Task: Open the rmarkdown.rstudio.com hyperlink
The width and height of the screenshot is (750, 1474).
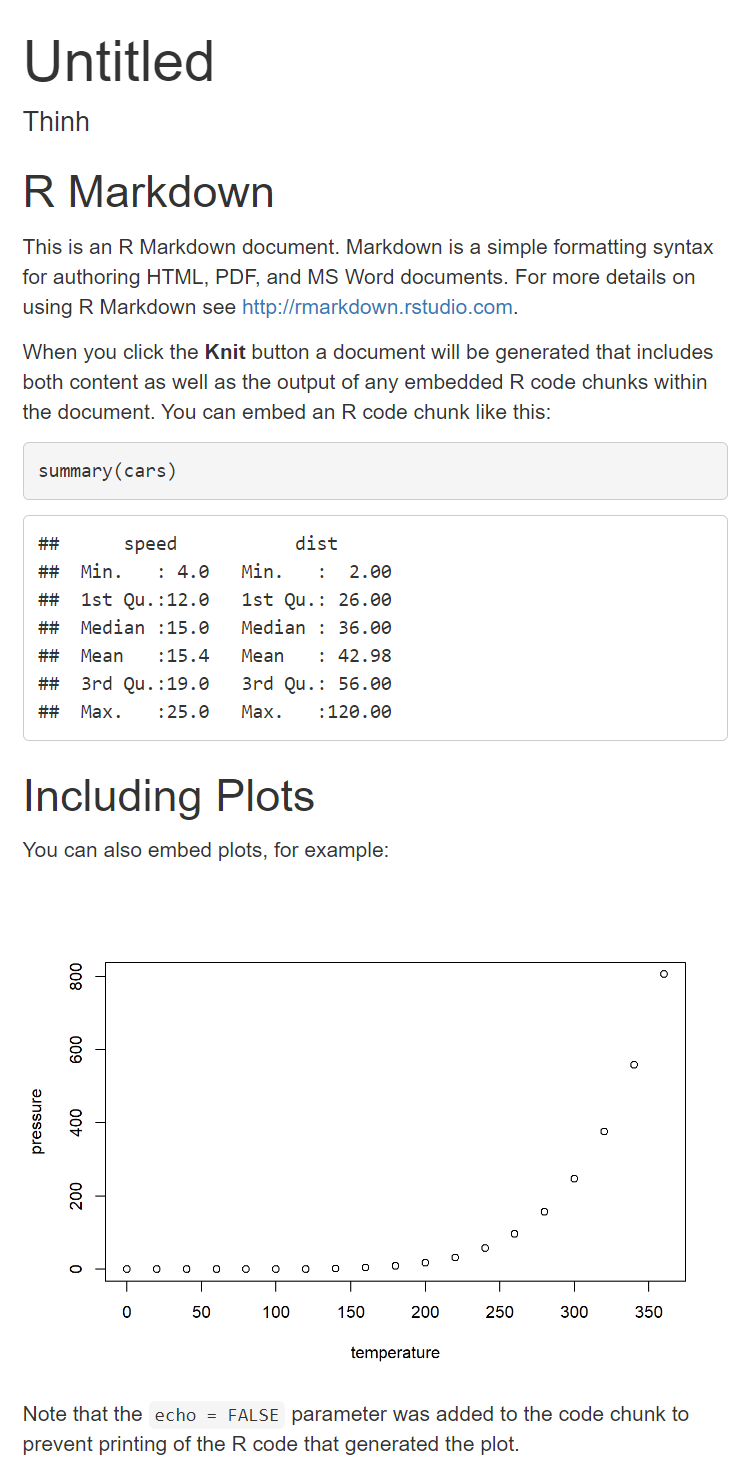Action: pos(377,307)
